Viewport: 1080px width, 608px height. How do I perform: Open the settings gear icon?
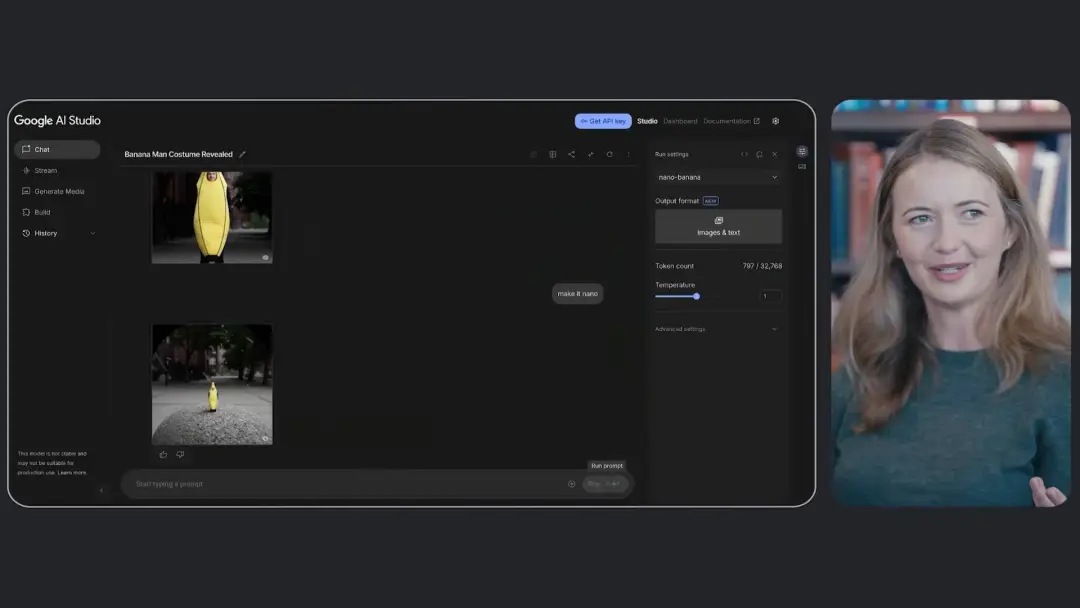click(776, 121)
